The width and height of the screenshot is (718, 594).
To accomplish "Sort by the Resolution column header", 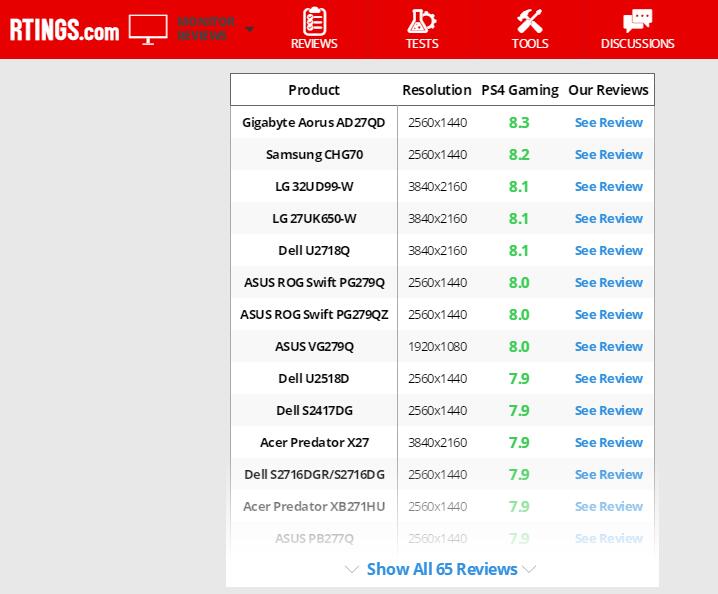I will pyautogui.click(x=437, y=90).
